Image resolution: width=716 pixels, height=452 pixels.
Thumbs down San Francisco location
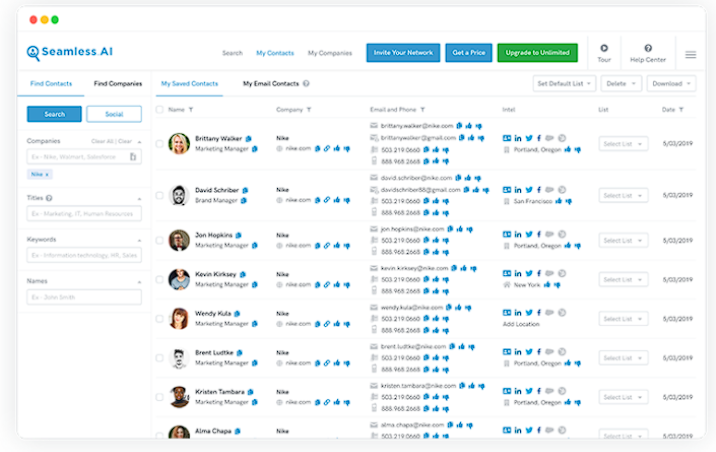click(569, 201)
